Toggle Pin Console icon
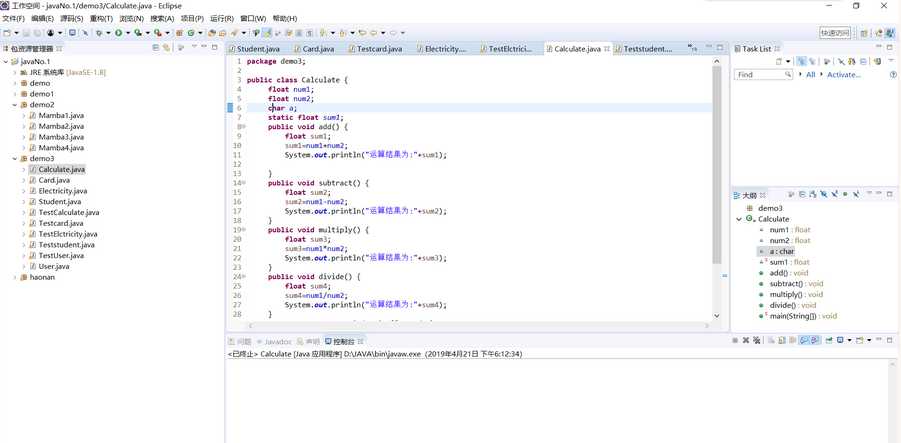The image size is (901, 443). (829, 340)
